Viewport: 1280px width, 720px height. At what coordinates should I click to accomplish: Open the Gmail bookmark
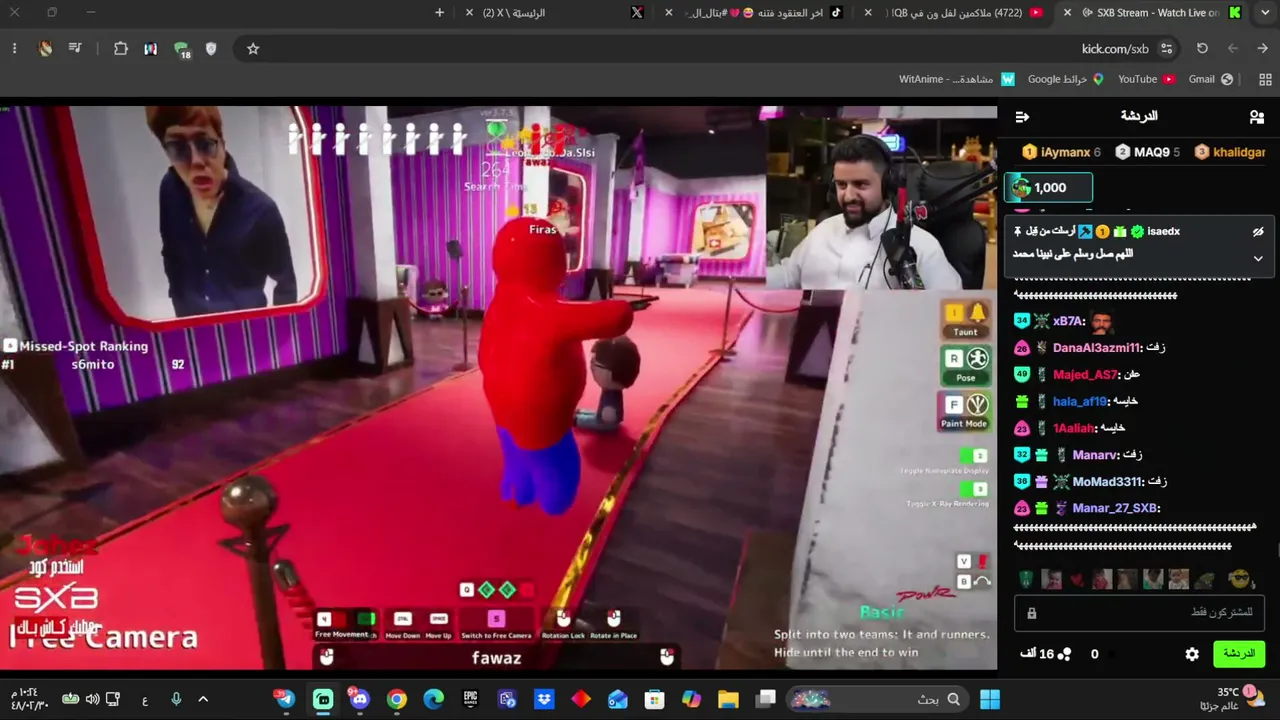1211,79
